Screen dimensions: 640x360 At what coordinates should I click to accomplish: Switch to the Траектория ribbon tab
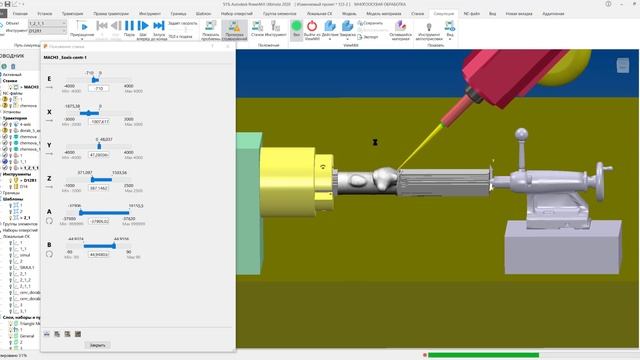(x=73, y=14)
